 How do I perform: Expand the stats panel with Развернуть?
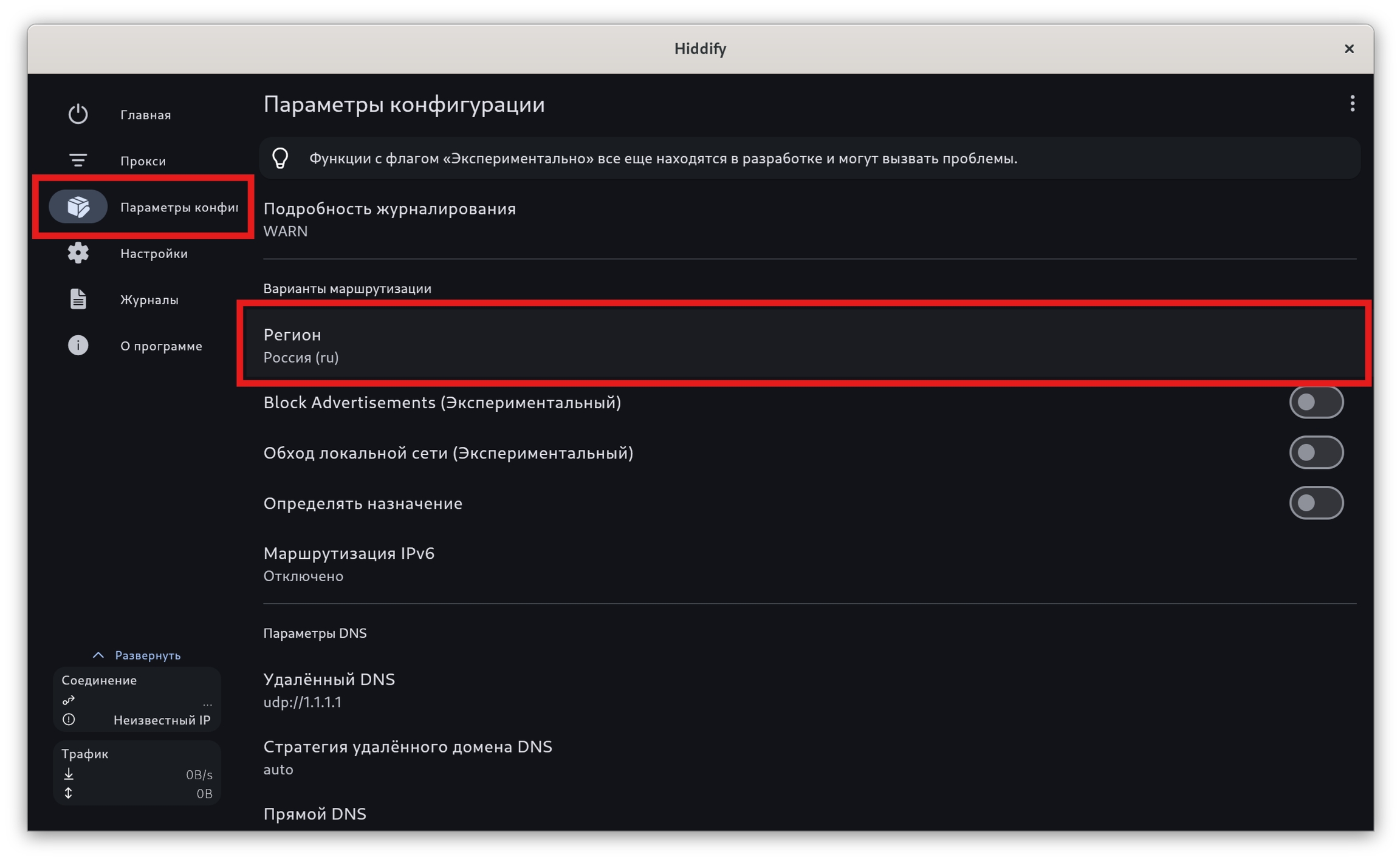[137, 655]
